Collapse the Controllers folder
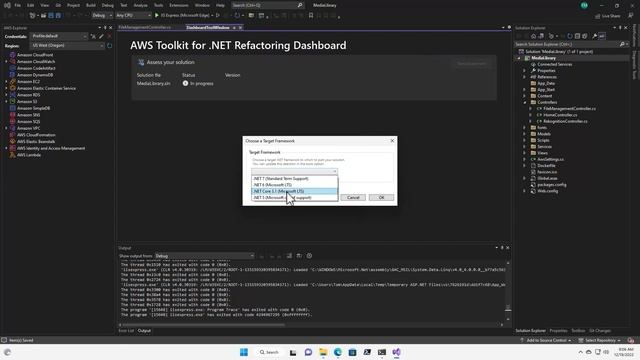The width and height of the screenshot is (640, 360). click(x=524, y=102)
